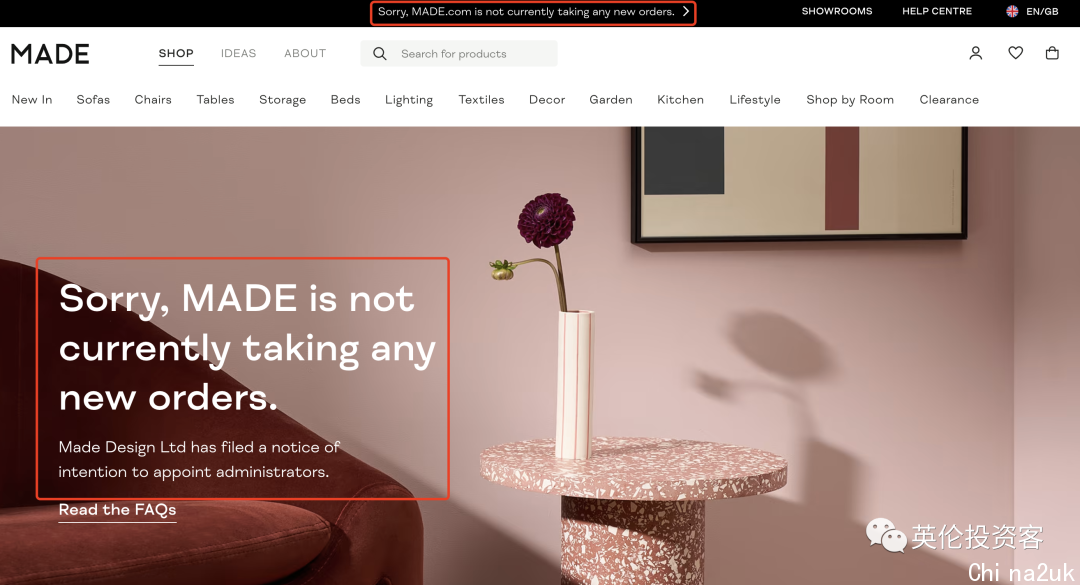Click the search magnifier icon
1080x585 pixels.
pos(380,54)
